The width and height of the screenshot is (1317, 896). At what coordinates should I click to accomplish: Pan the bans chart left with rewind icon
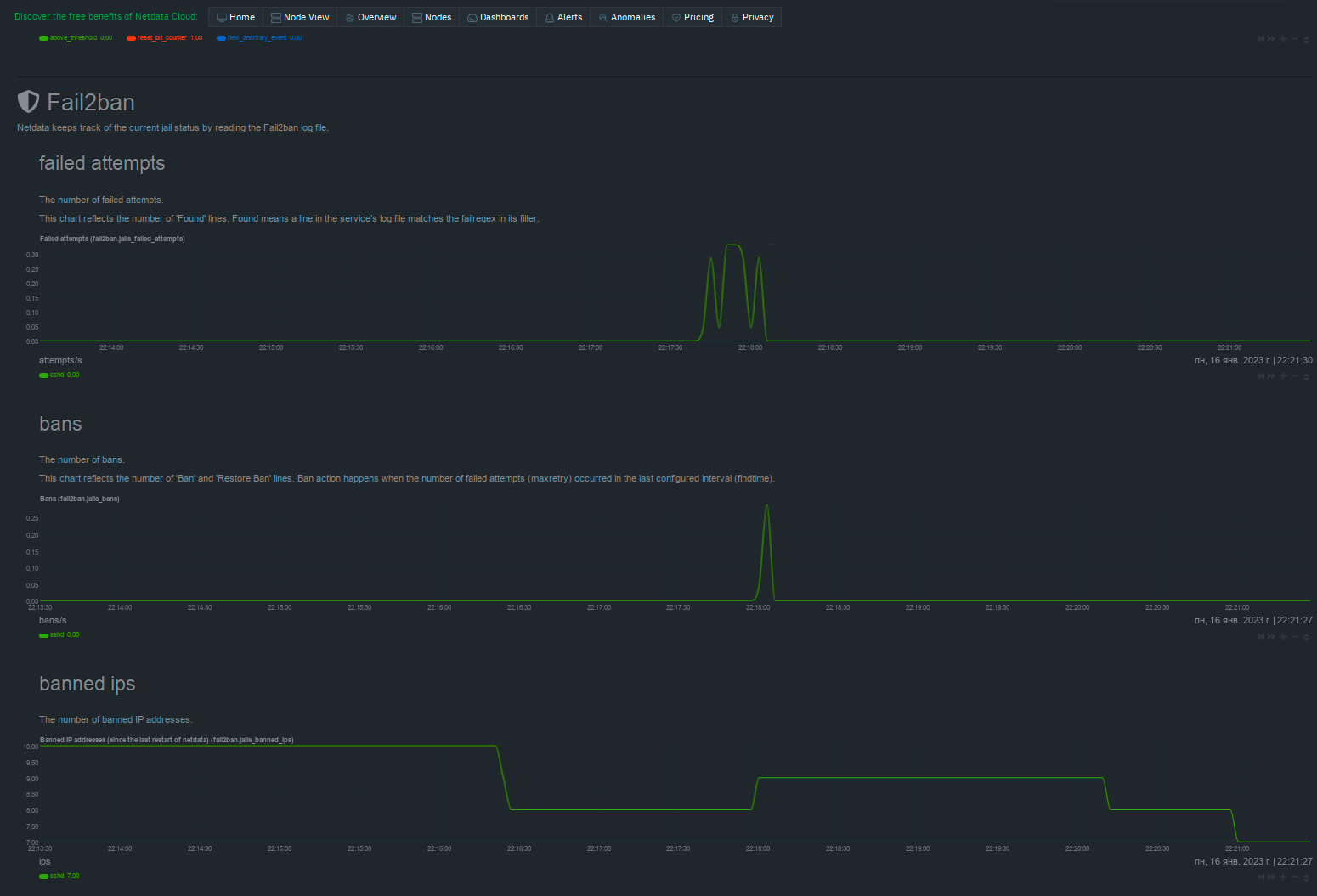[x=1261, y=636]
